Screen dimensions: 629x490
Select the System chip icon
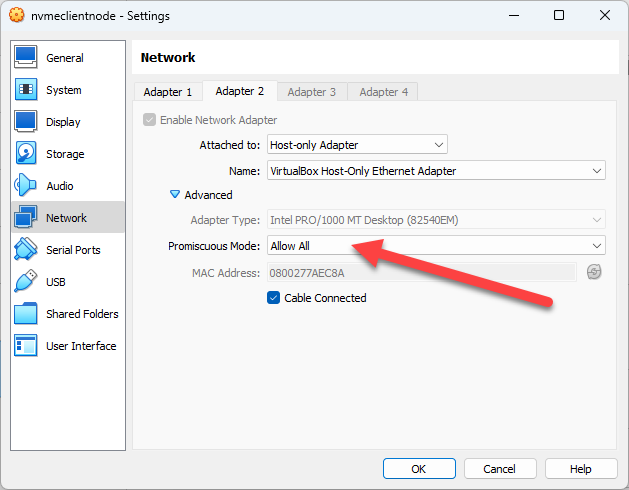[26, 90]
